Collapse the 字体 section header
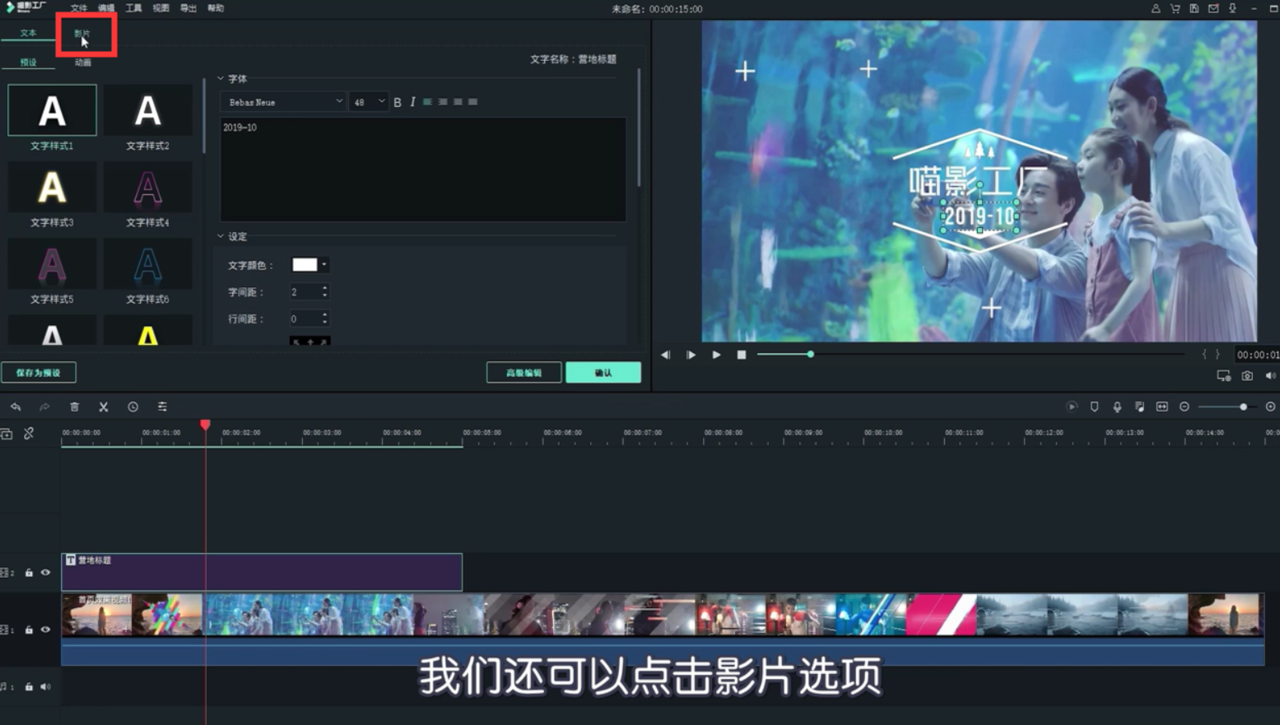Viewport: 1280px width, 725px height. click(x=222, y=78)
